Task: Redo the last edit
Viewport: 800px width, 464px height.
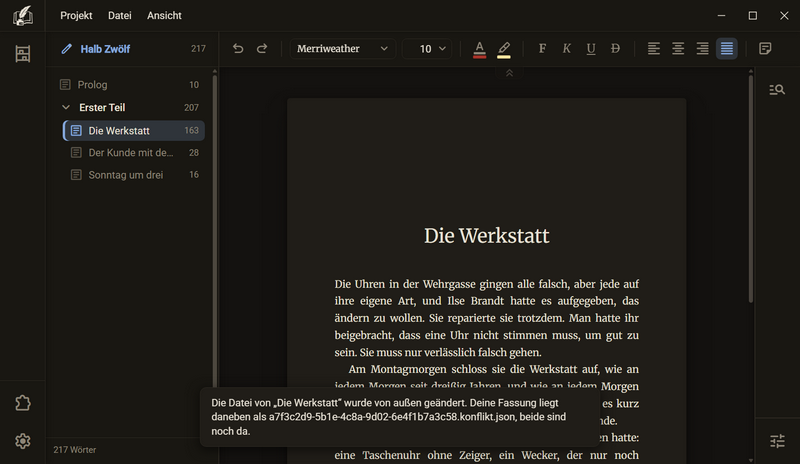Action: point(262,48)
